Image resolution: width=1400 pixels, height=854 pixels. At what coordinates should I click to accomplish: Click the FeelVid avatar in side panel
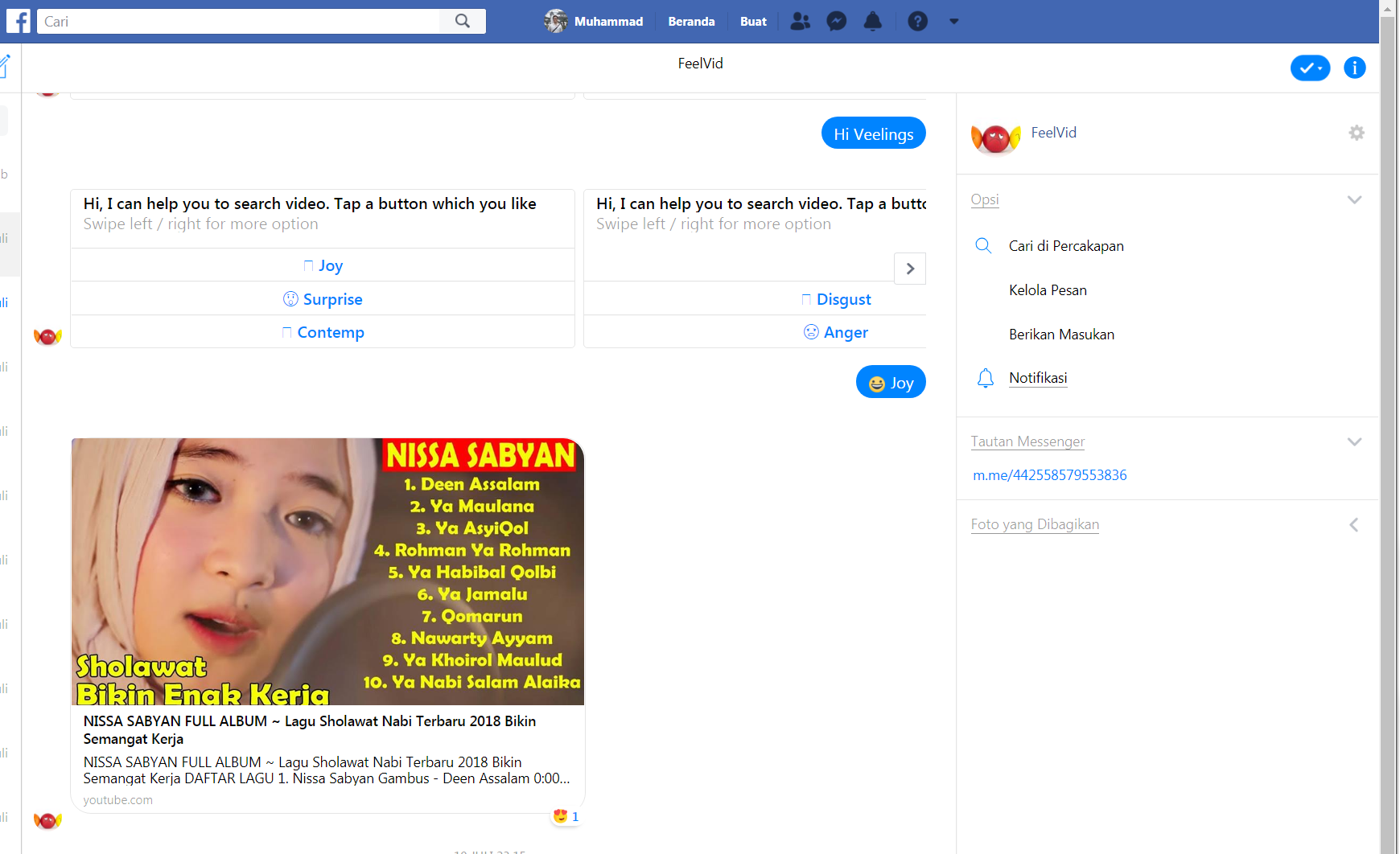[996, 138]
